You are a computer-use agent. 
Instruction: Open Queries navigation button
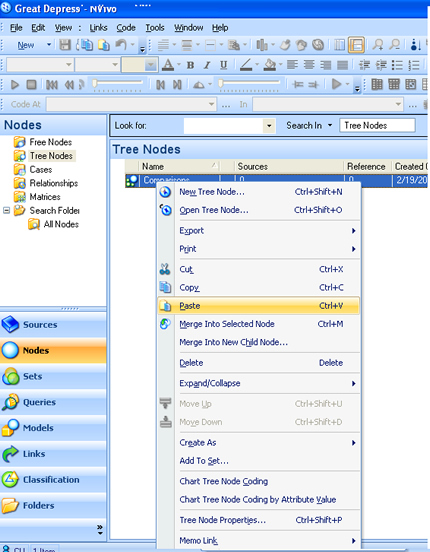click(x=53, y=402)
